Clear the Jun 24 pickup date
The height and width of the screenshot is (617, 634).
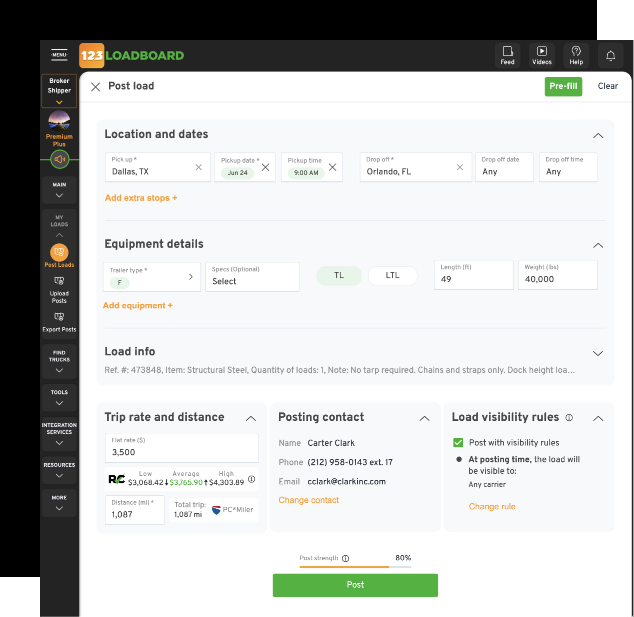[x=265, y=167]
